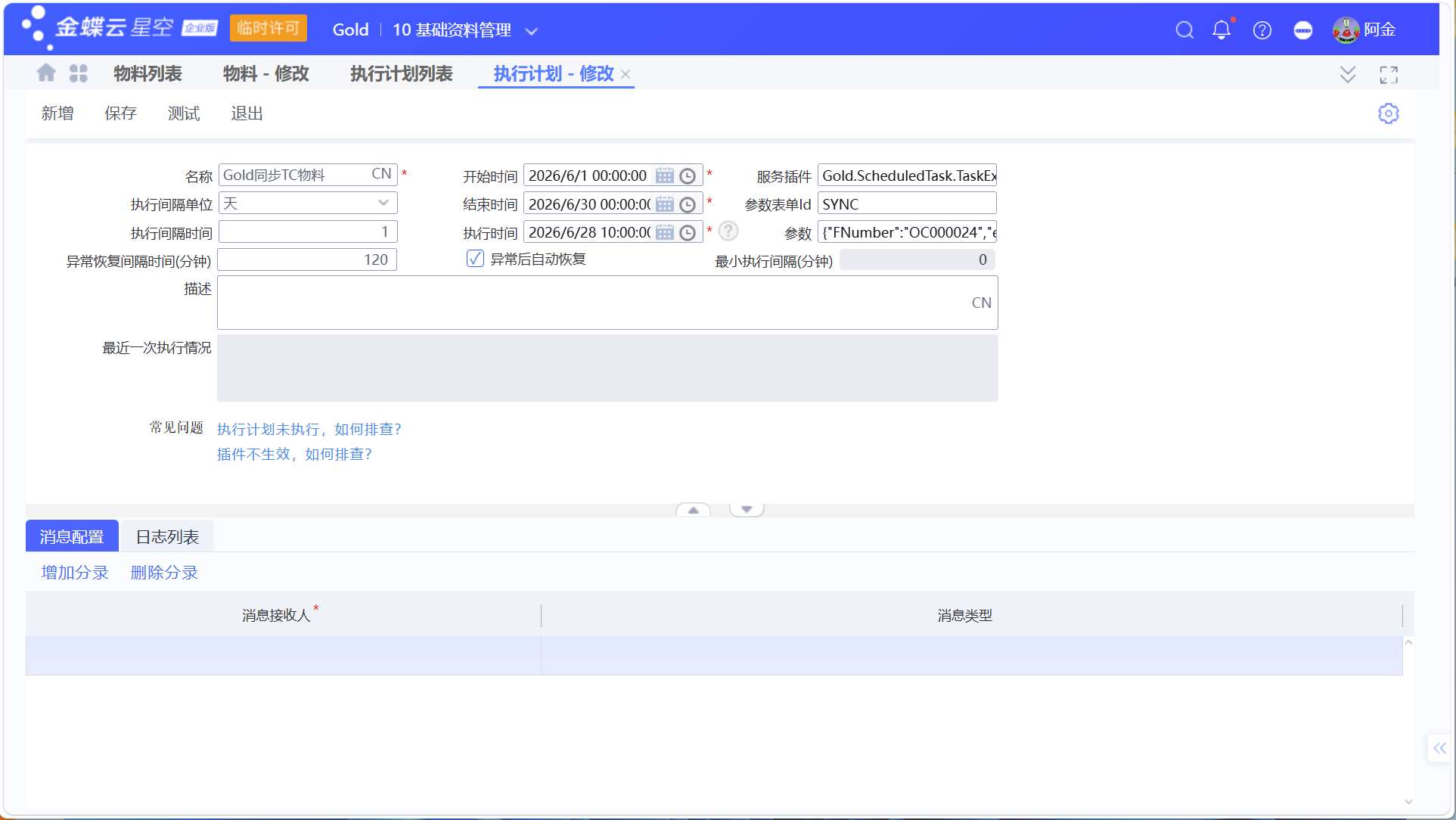Select the 执行计划 - 修改 tab
Screen dimensions: 1456x820
554,73
